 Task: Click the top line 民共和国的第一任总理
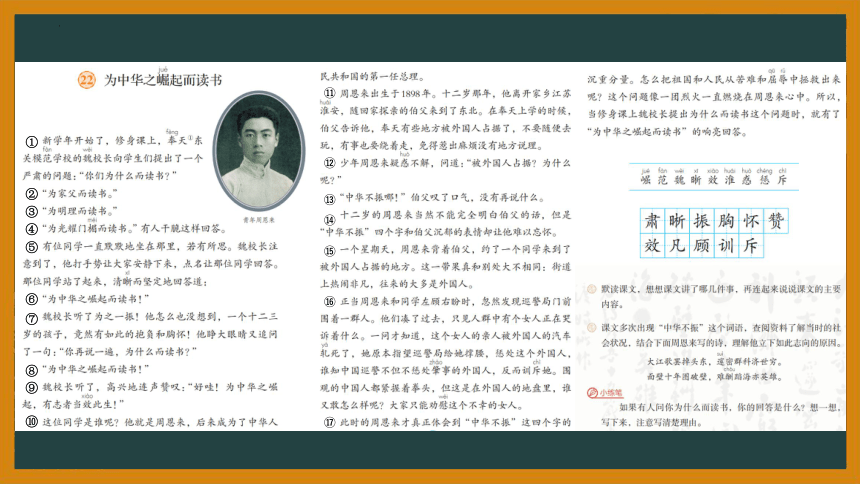click(x=372, y=76)
